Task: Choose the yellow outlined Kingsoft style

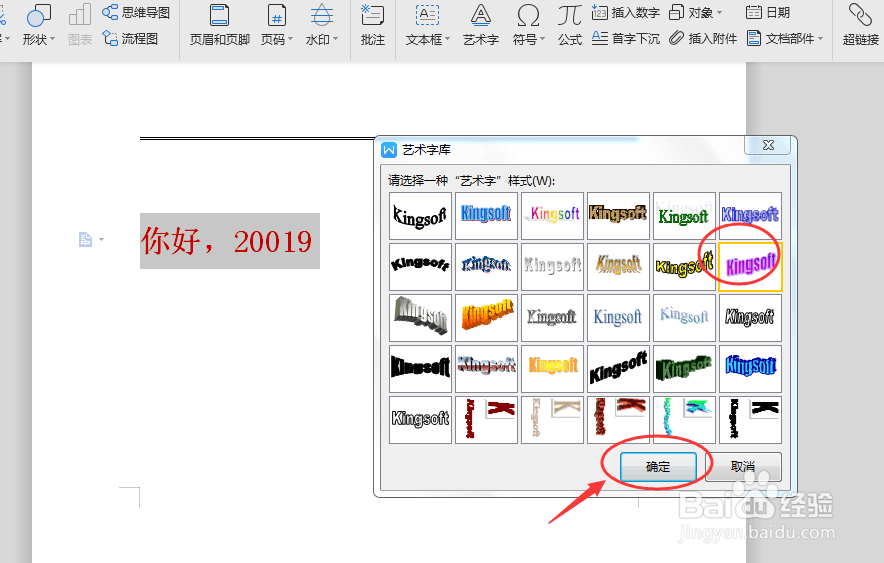Action: coord(684,267)
